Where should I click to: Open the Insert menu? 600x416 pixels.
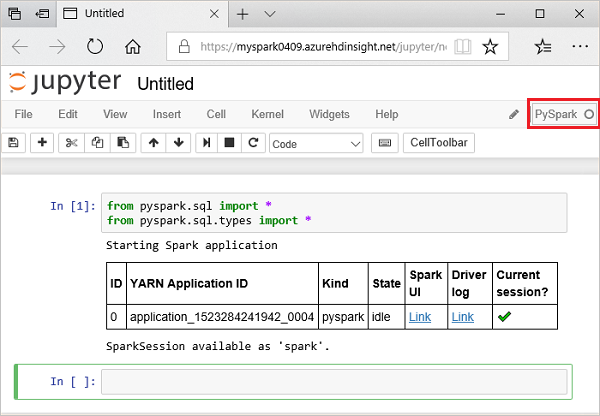167,114
